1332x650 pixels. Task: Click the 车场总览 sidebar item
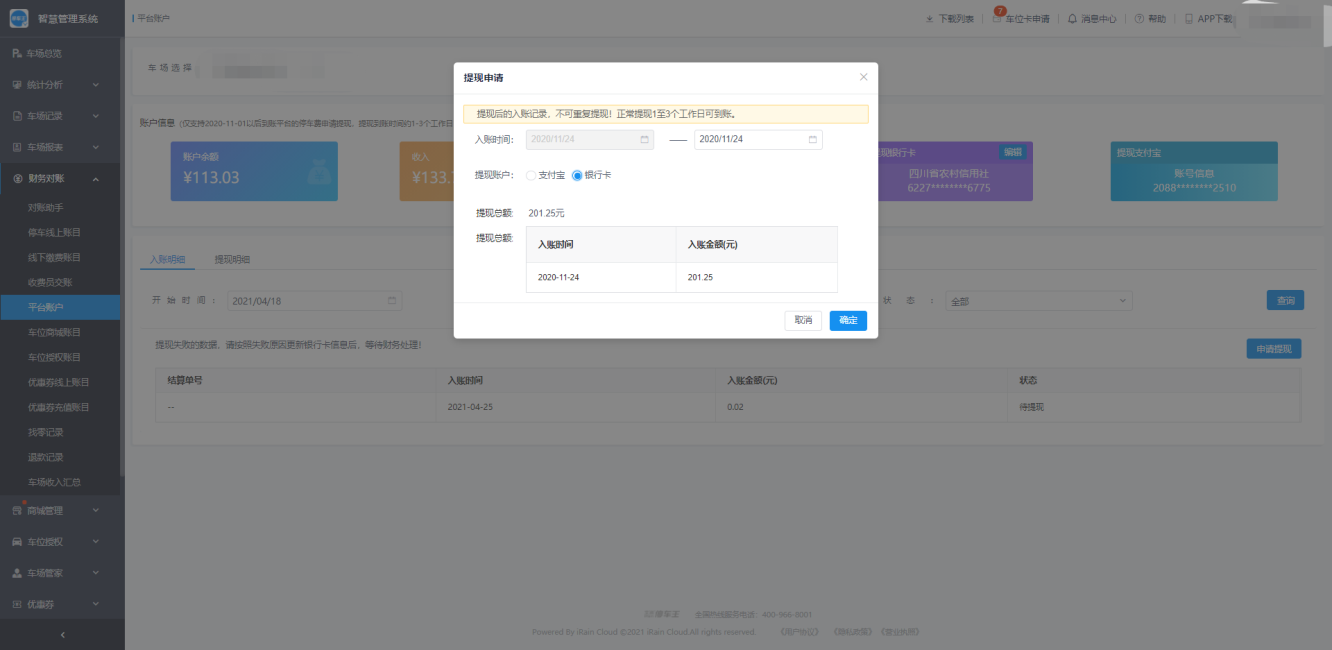[50, 53]
